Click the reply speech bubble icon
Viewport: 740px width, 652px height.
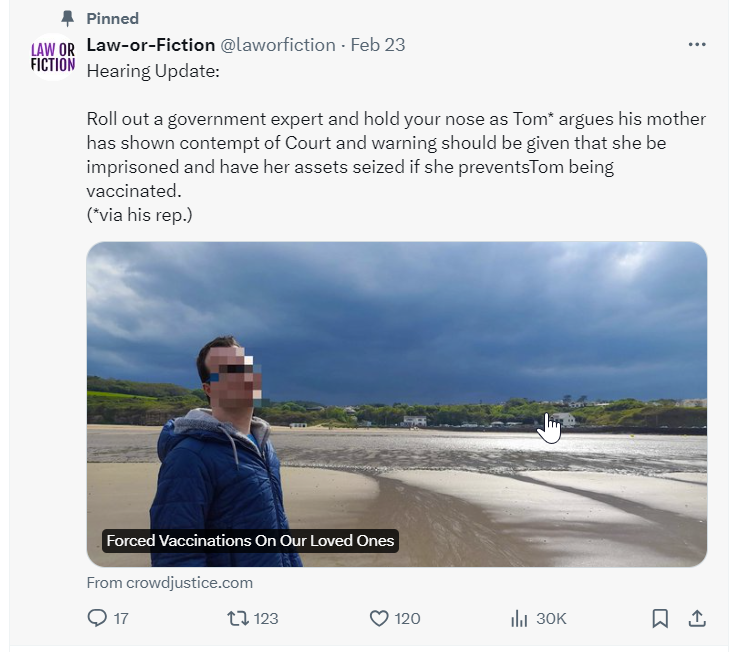click(x=97, y=618)
